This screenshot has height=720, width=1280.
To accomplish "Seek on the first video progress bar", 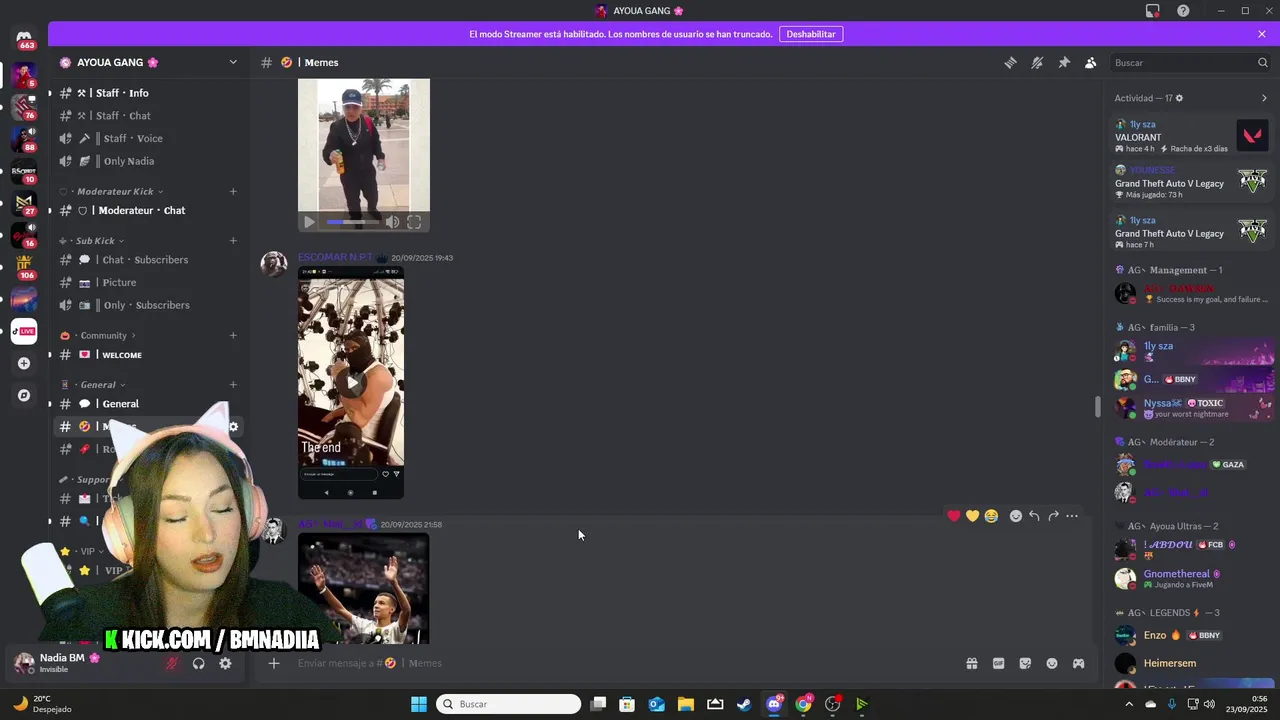I will [x=353, y=222].
